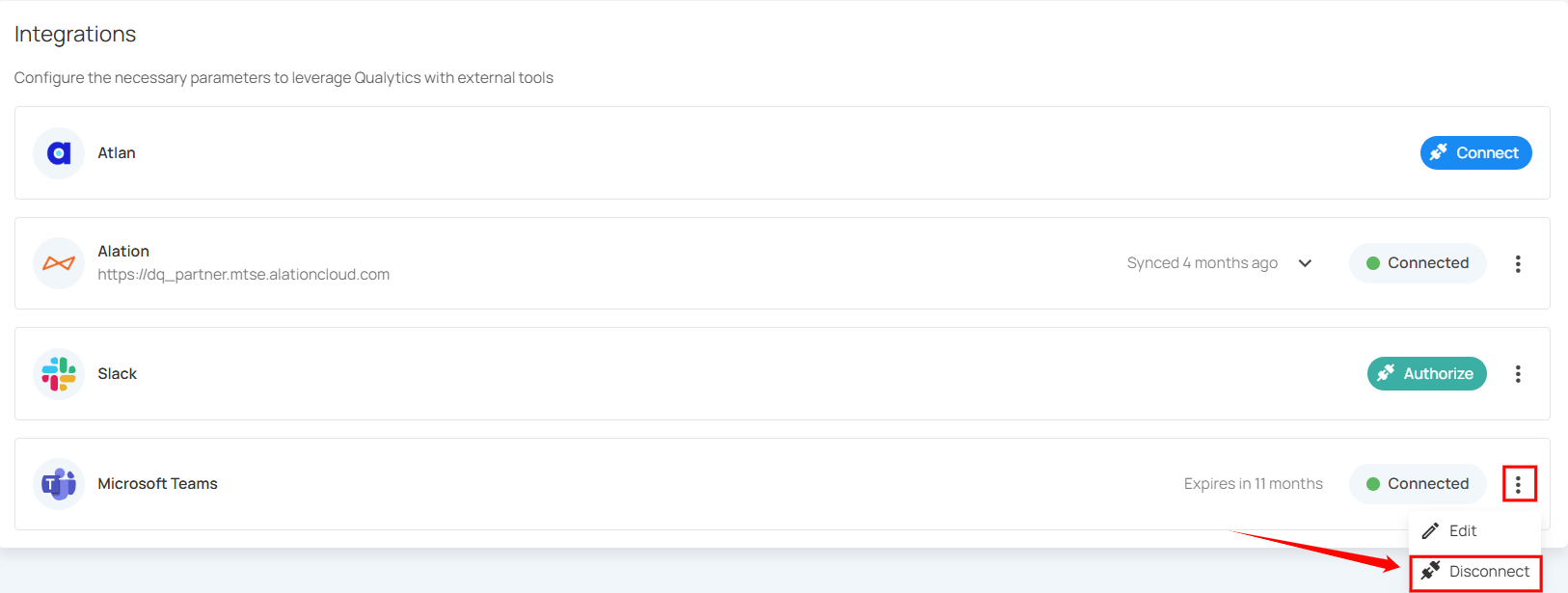Click the Microsoft Teams logo icon
The image size is (1568, 593).
click(59, 484)
